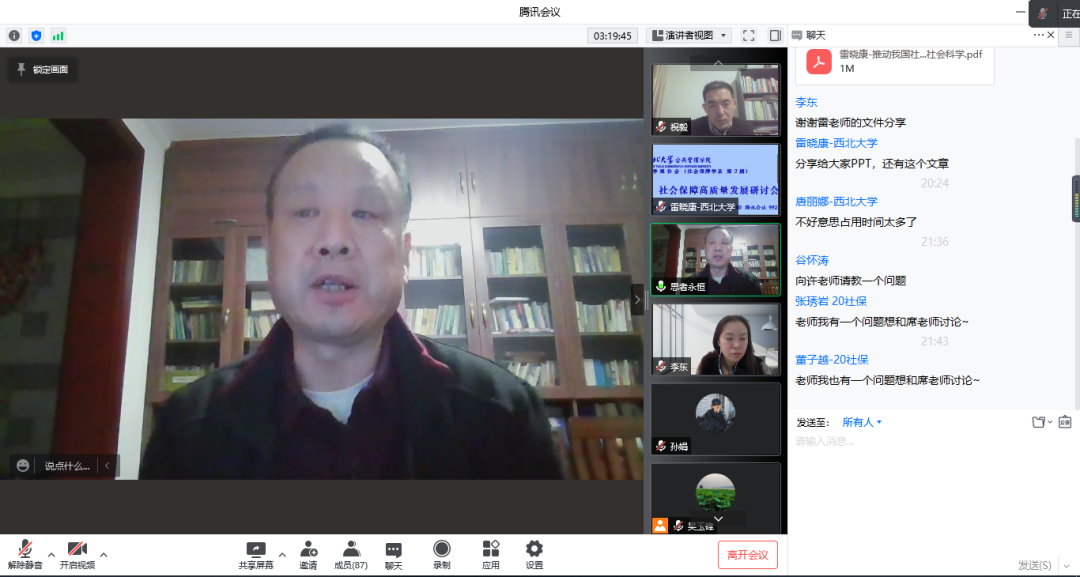Open meeting 设置 settings gear

534,554
